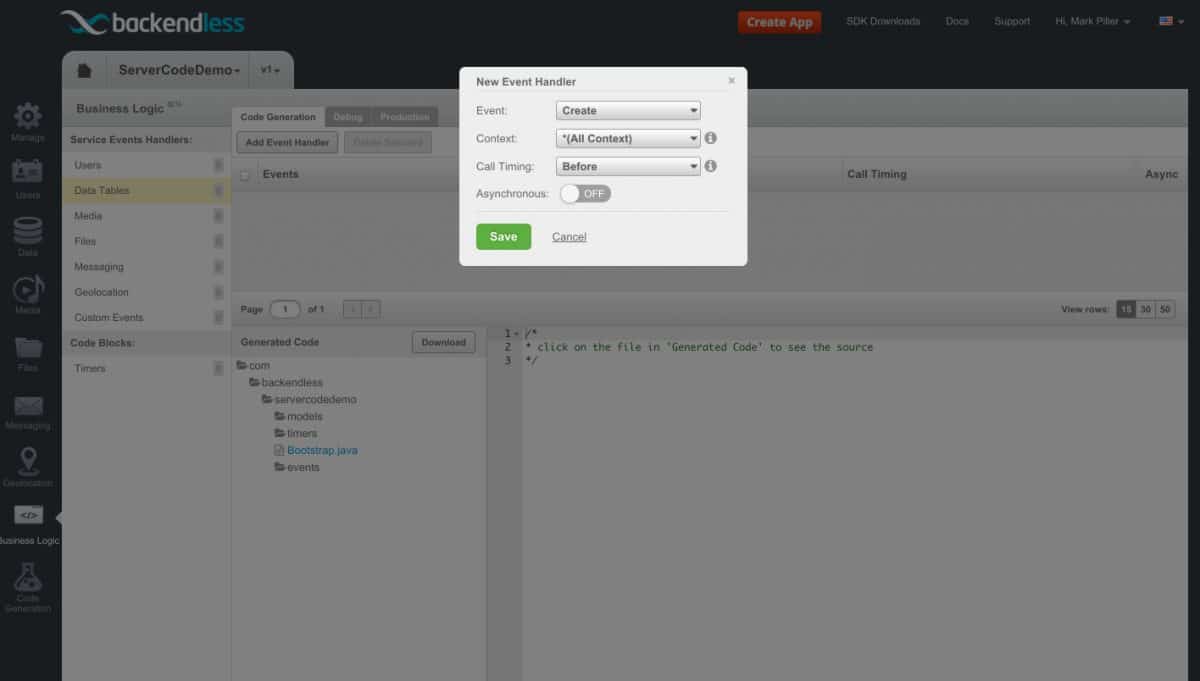
Task: Open SDK Downloads link
Action: tap(883, 21)
